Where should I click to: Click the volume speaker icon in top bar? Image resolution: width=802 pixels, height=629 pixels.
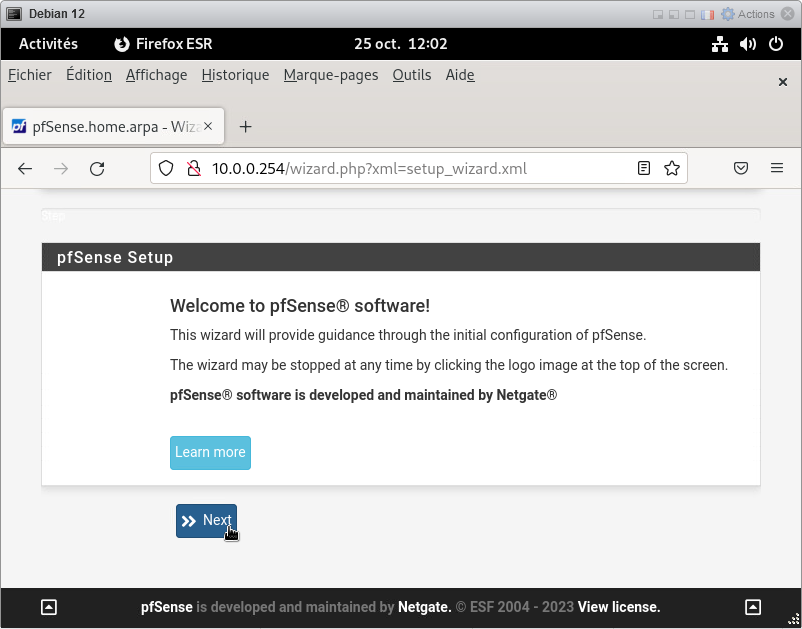click(x=748, y=44)
